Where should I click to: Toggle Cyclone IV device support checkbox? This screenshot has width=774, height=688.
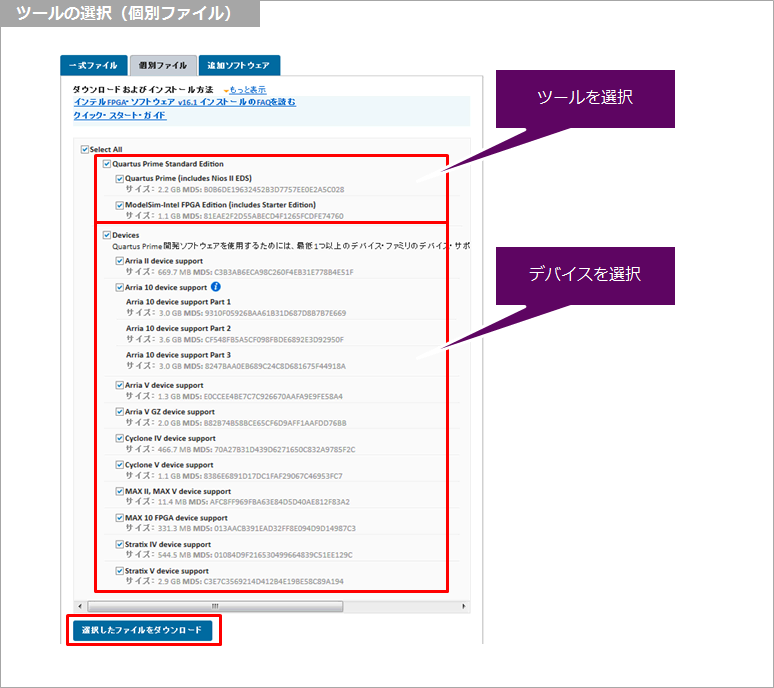tap(119, 438)
